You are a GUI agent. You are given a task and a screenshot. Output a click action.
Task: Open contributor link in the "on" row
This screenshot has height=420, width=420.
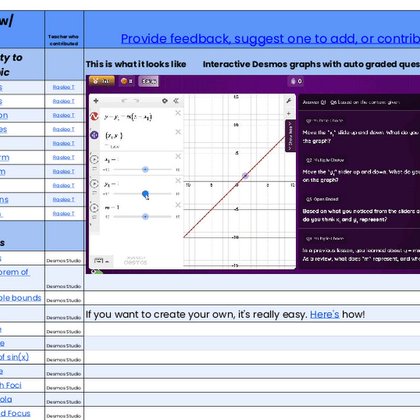tap(64, 115)
